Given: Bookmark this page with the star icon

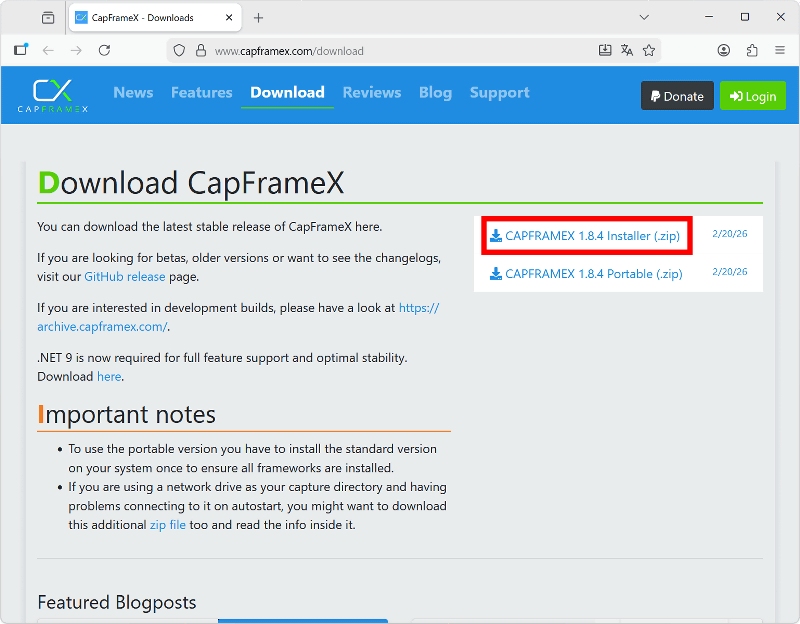Looking at the screenshot, I should [649, 50].
